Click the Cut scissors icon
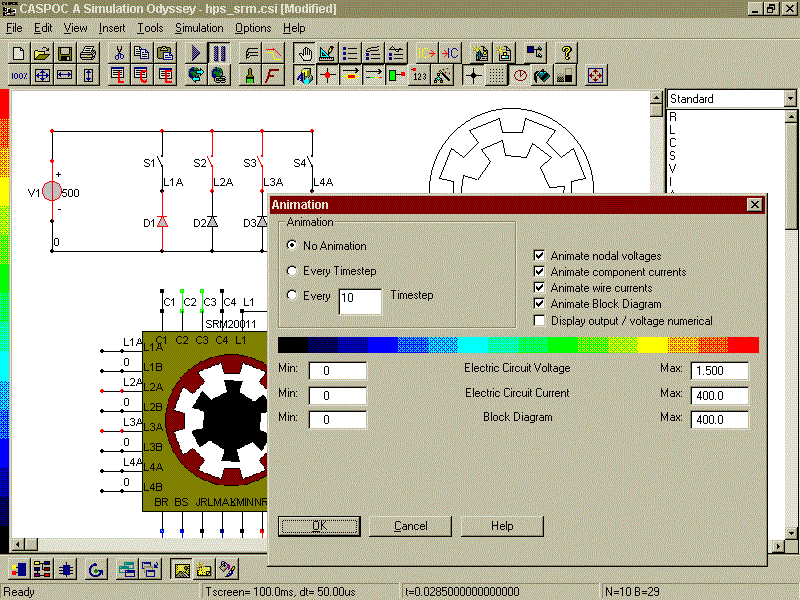Image resolution: width=800 pixels, height=600 pixels. [119, 53]
